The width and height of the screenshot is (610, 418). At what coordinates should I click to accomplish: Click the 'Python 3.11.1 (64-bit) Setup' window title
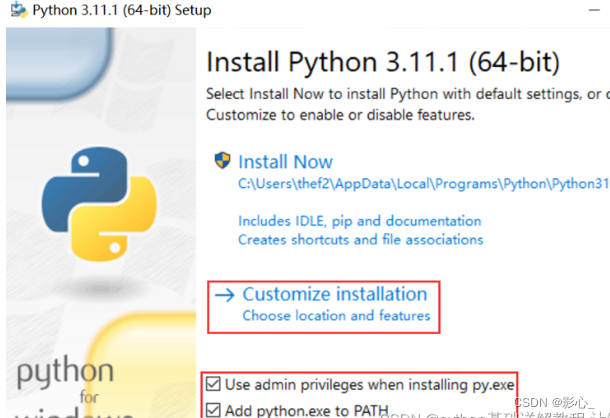tap(122, 10)
